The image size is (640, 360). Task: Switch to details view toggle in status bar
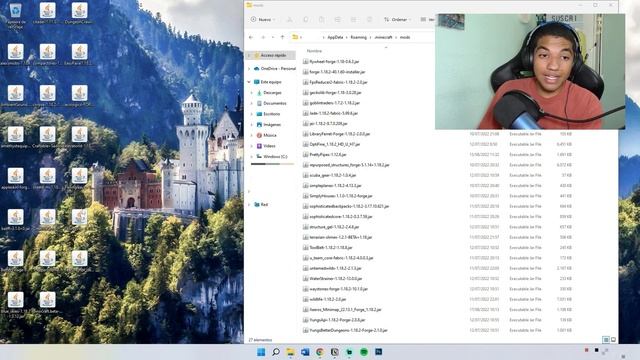pyautogui.click(x=606, y=340)
